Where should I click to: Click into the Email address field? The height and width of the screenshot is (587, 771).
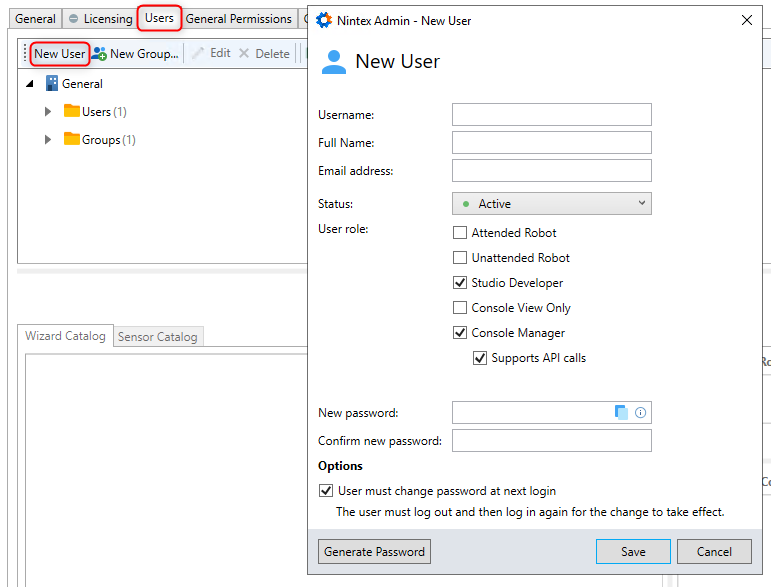[x=552, y=171]
